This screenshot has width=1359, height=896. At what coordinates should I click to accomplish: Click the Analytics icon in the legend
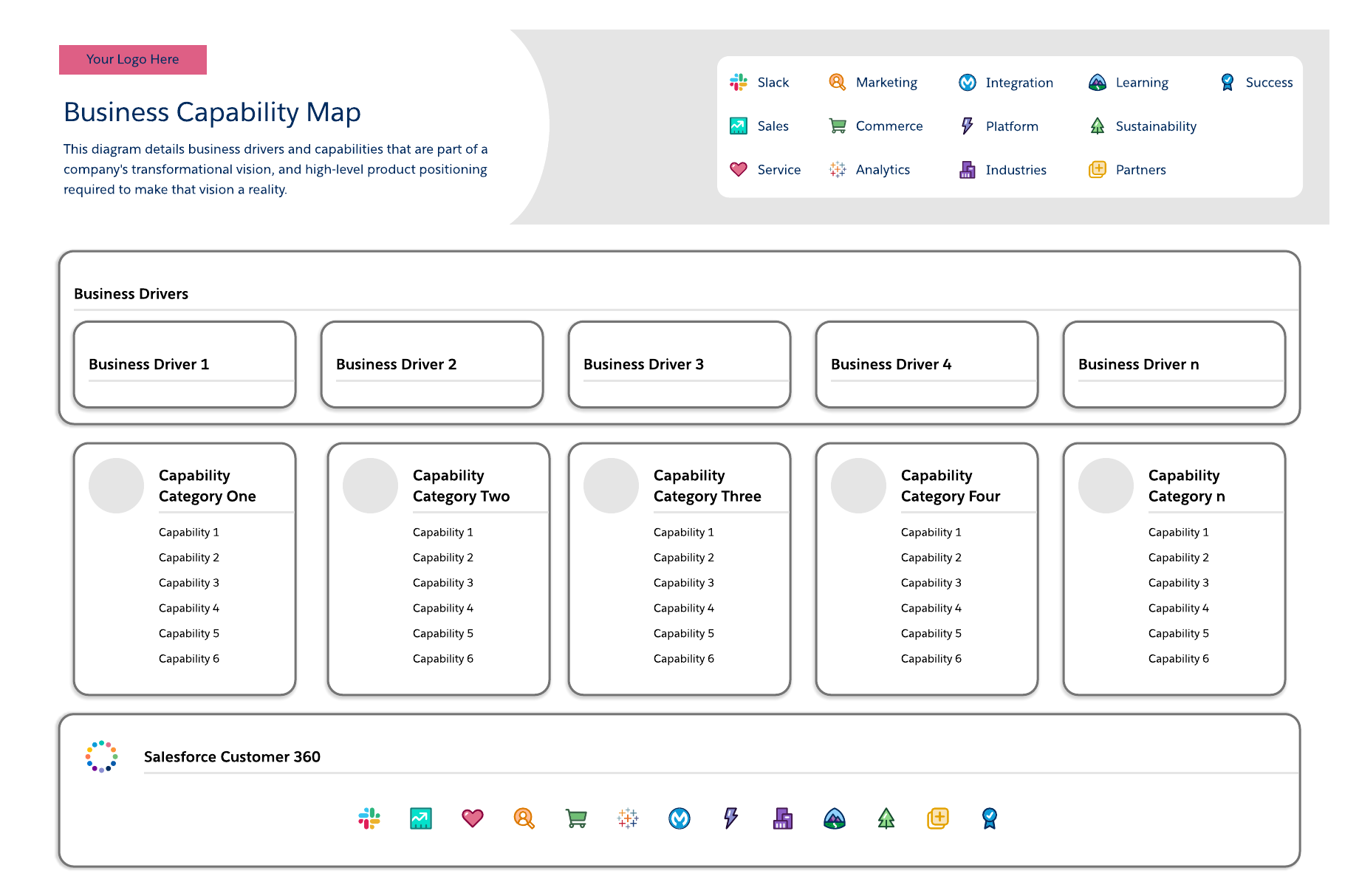point(837,170)
